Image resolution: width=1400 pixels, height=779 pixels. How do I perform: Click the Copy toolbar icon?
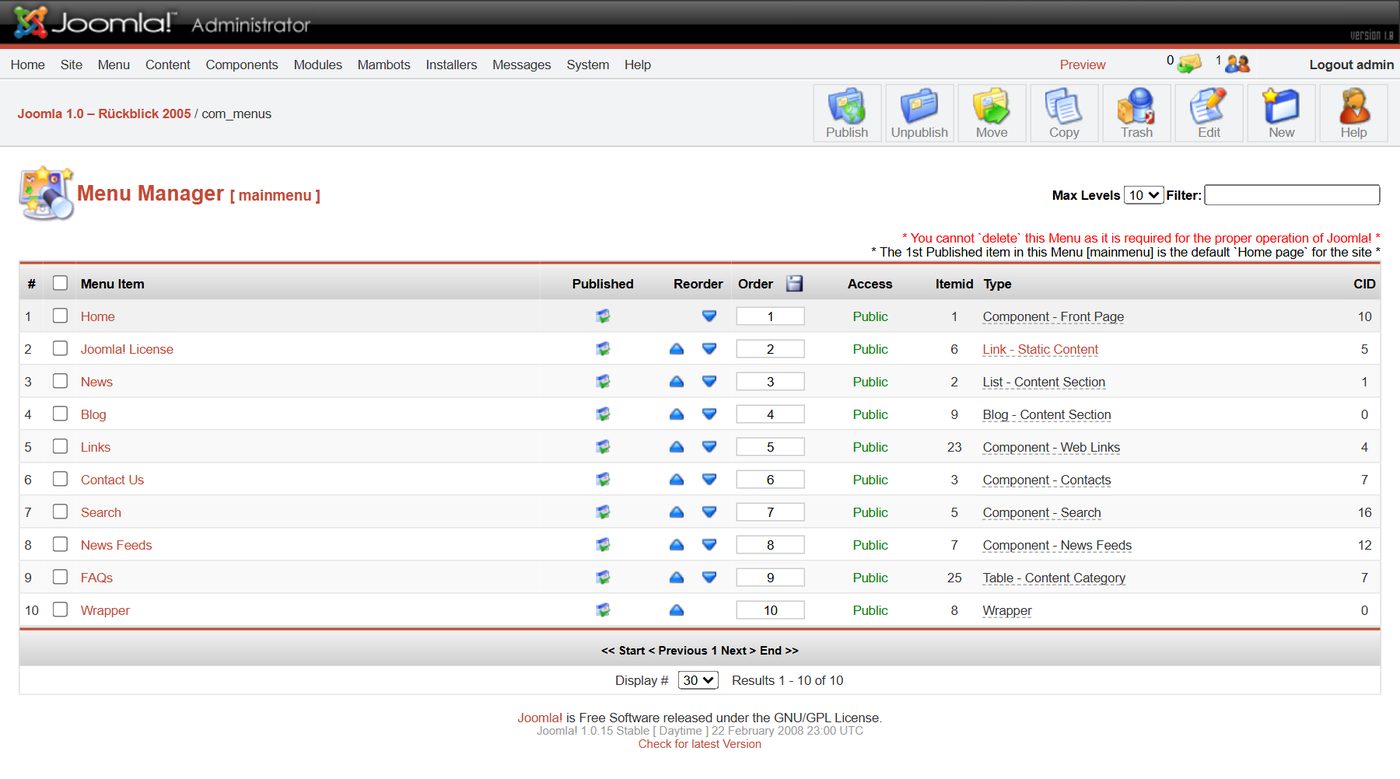pos(1064,113)
